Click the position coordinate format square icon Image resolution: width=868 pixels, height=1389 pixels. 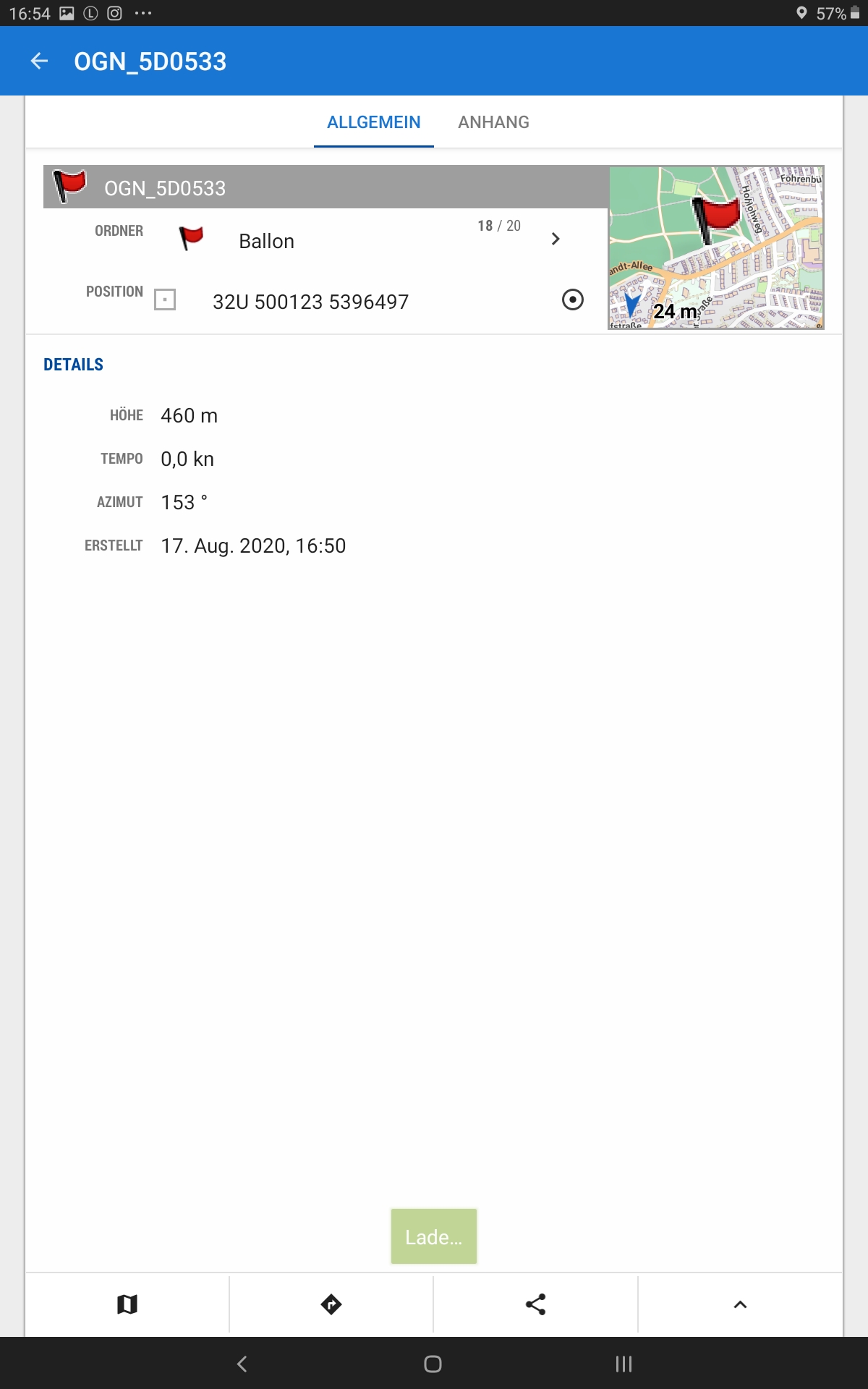pyautogui.click(x=165, y=300)
